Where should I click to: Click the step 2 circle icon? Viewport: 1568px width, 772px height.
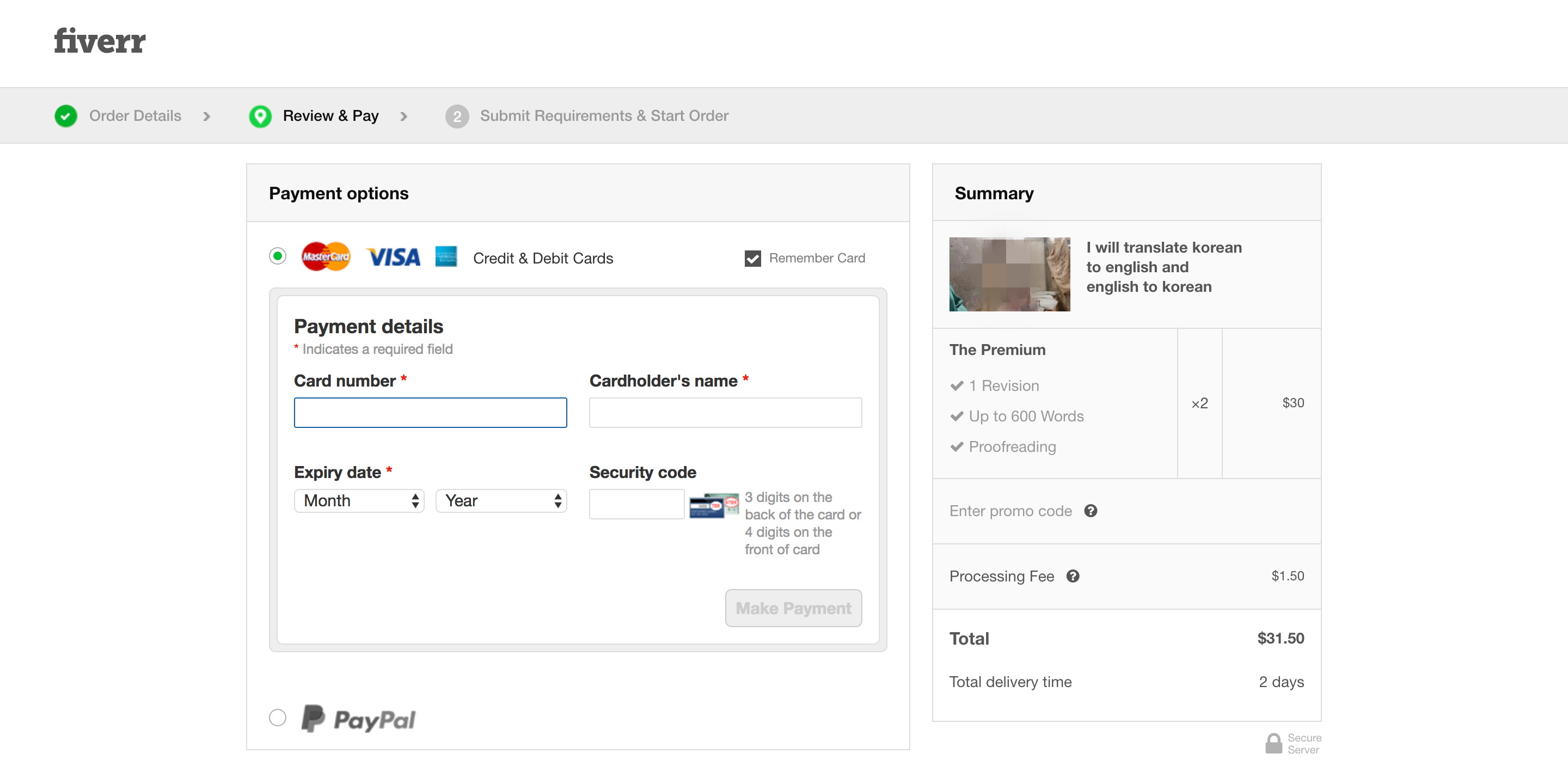point(457,117)
